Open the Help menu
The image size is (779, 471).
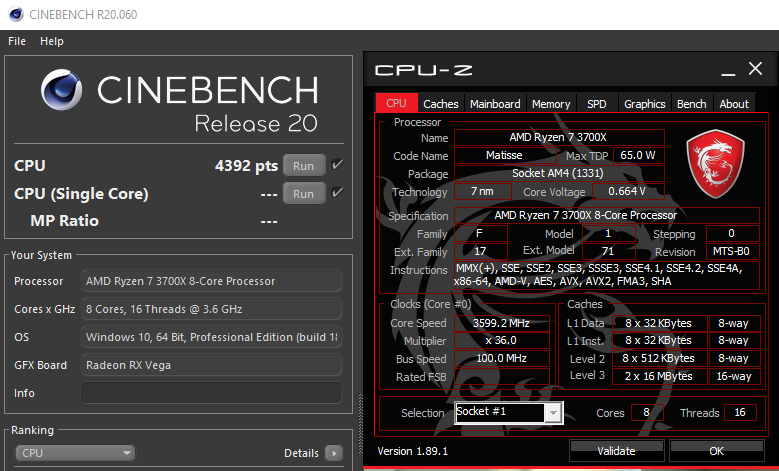52,41
